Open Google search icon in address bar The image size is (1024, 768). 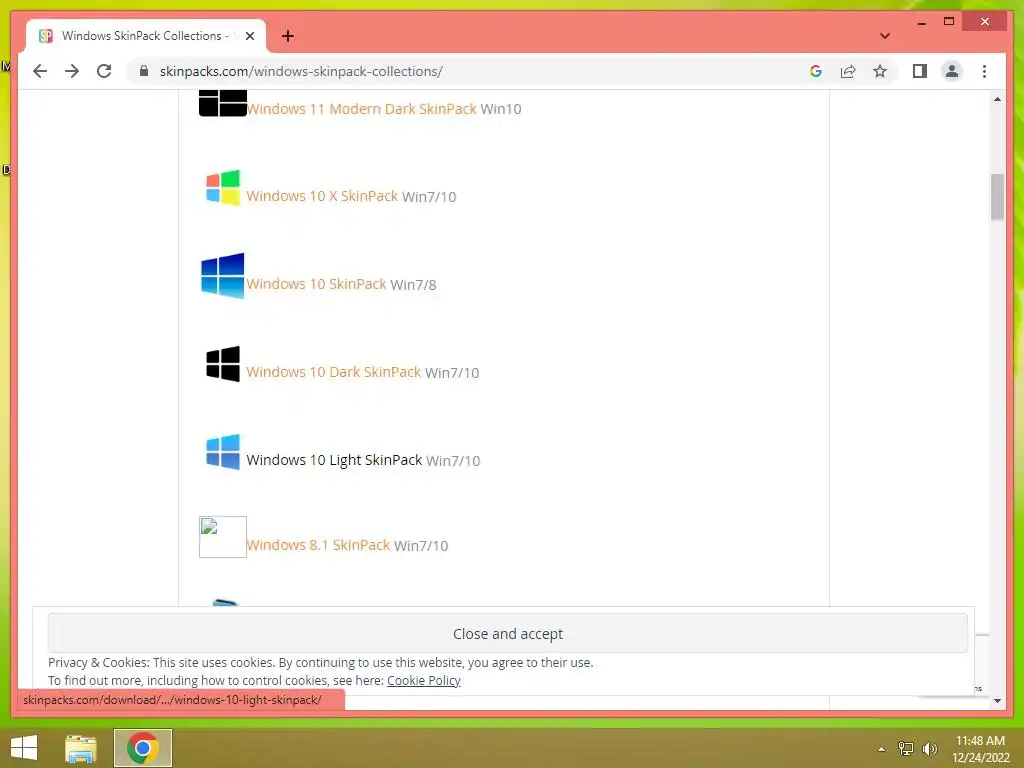pyautogui.click(x=816, y=71)
